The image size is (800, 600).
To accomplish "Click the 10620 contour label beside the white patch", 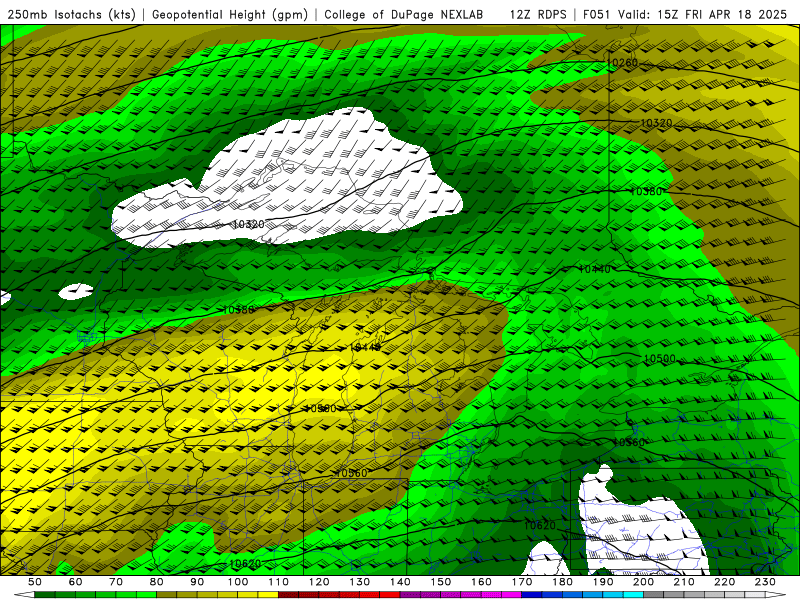I will [540, 525].
